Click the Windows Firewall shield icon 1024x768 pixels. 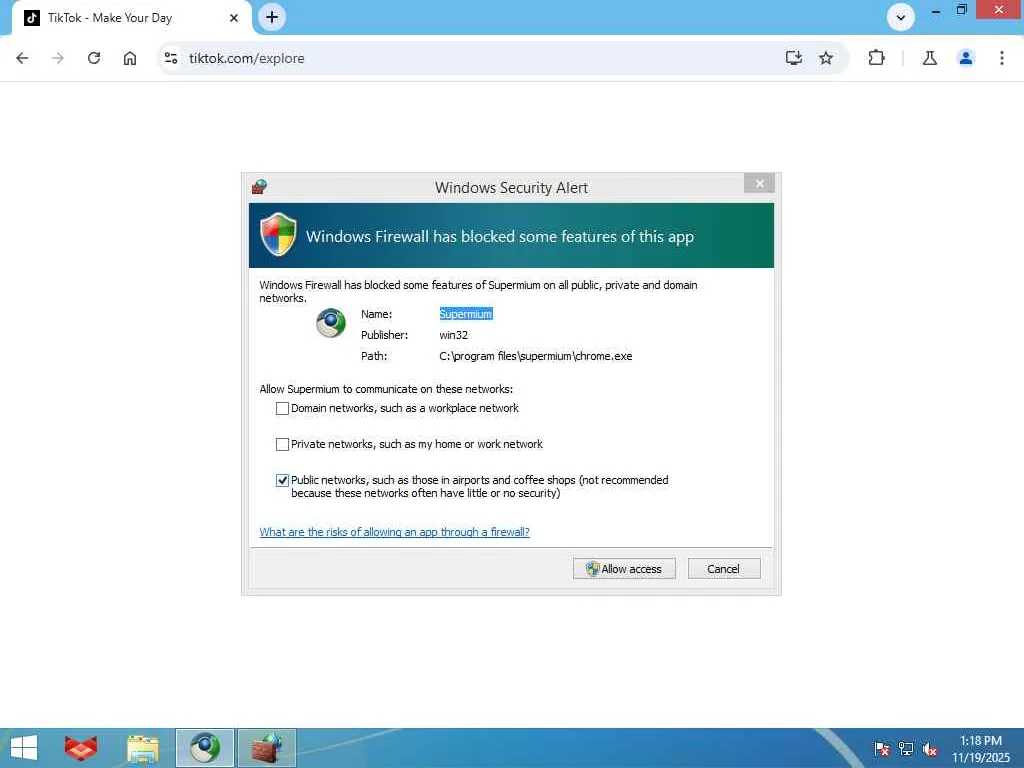tap(278, 234)
